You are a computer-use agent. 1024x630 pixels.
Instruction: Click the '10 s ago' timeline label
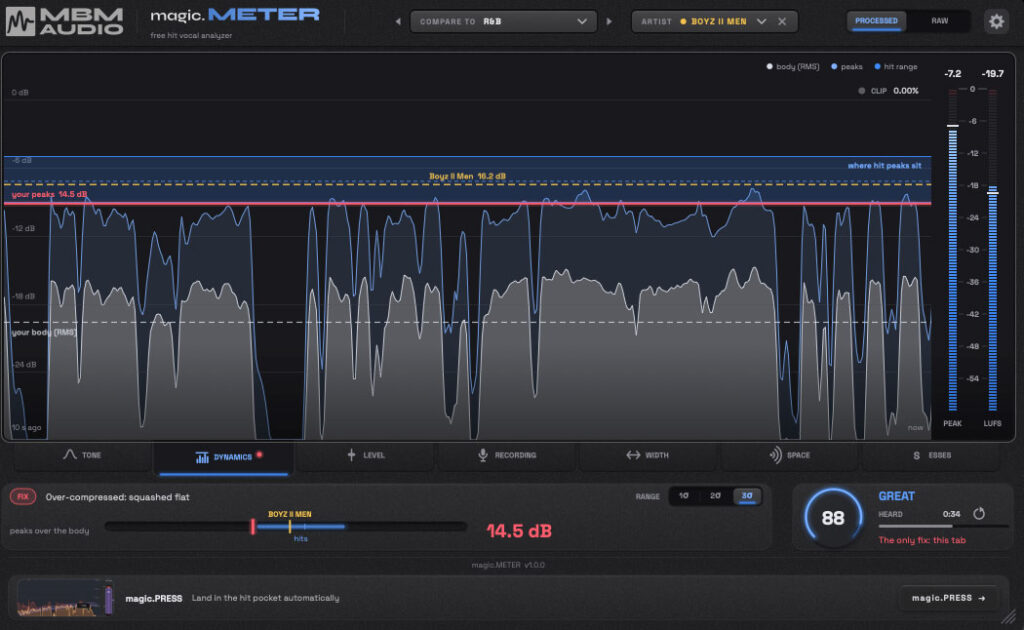pos(26,428)
